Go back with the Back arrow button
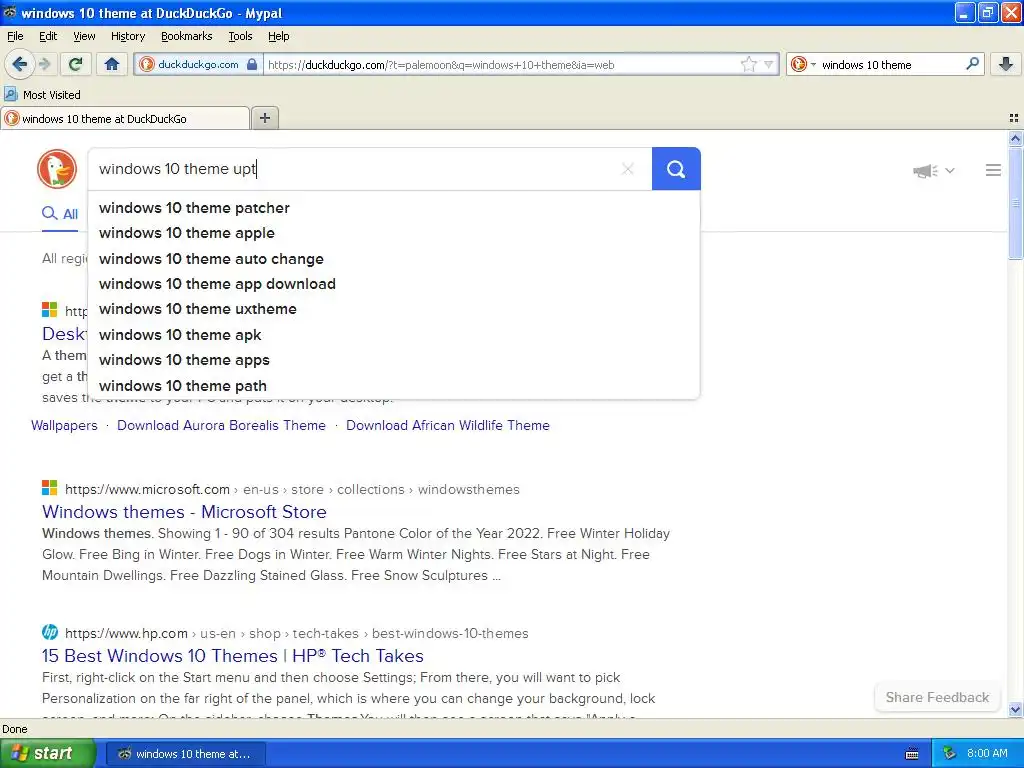The image size is (1024, 768). (19, 64)
